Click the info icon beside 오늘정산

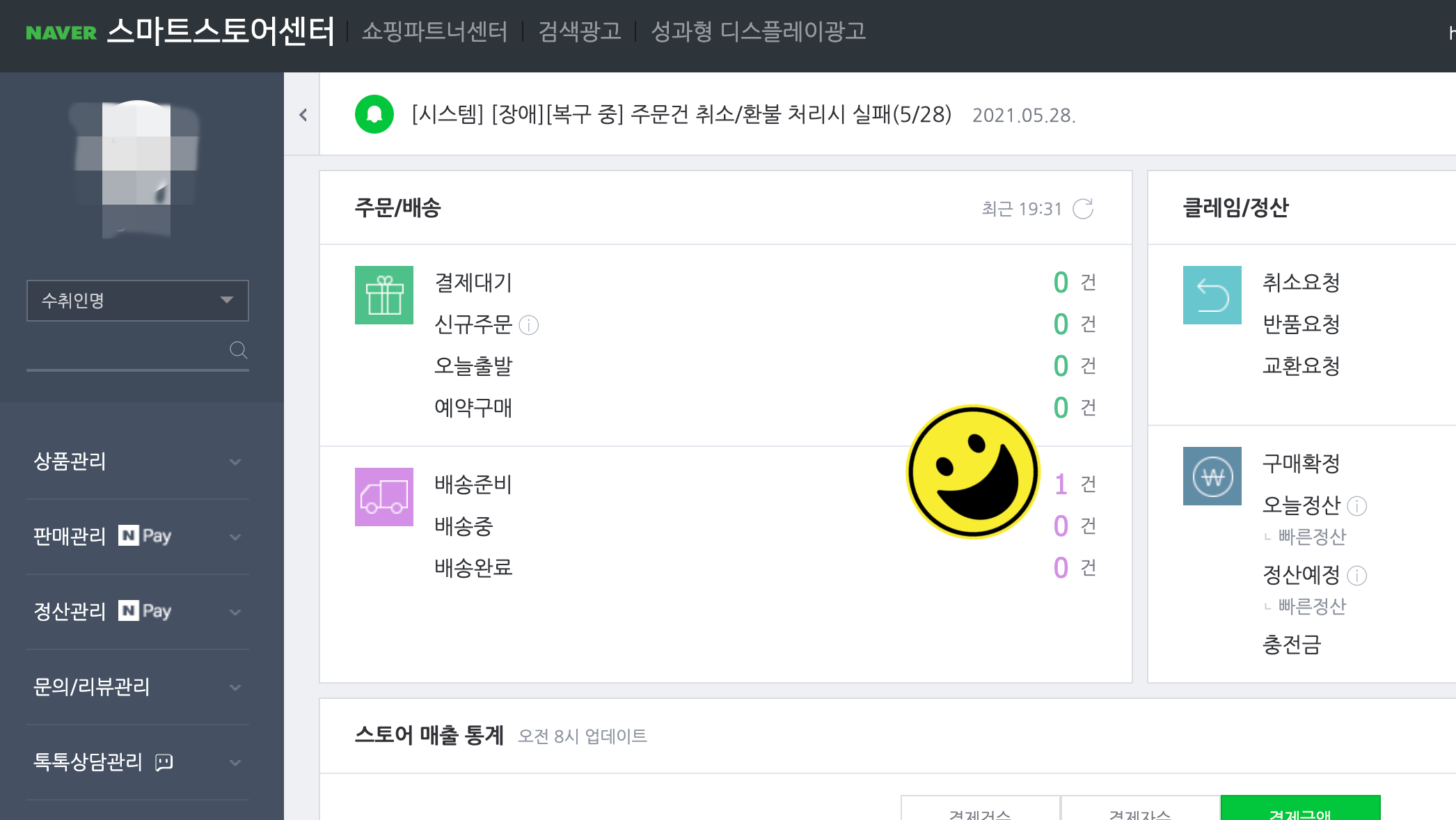click(1356, 506)
